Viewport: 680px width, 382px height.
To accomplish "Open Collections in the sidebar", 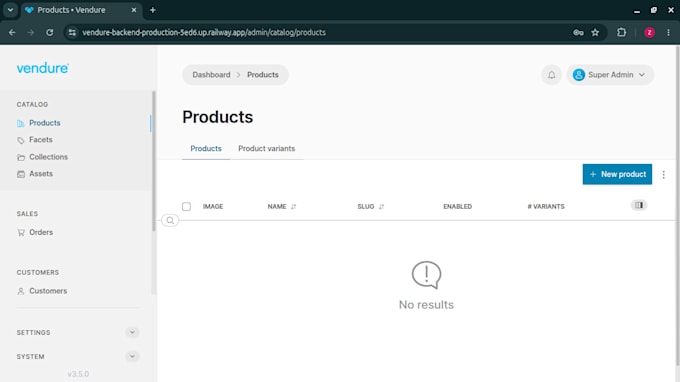I will pyautogui.click(x=48, y=157).
